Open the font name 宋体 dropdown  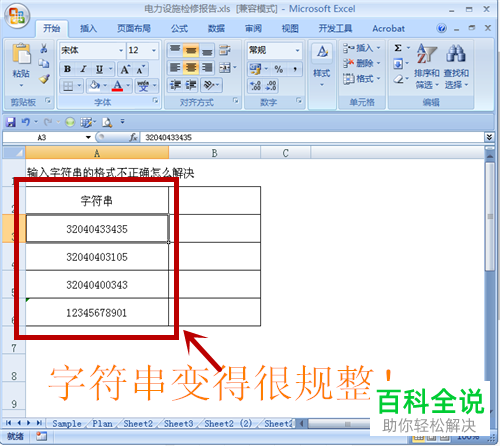[x=121, y=50]
